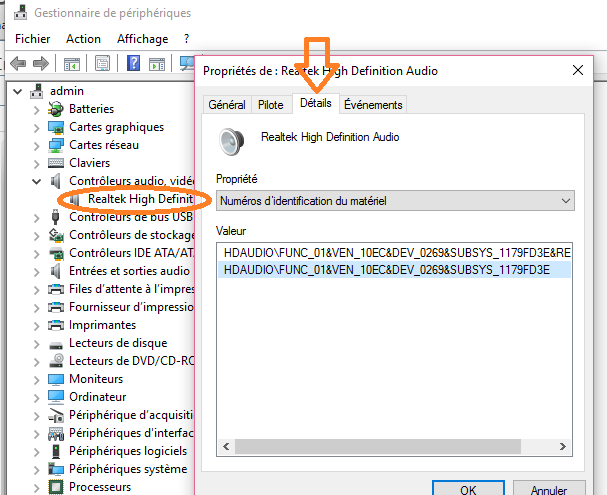
Task: Click the Device Manager title bar icon
Action: coord(21,12)
